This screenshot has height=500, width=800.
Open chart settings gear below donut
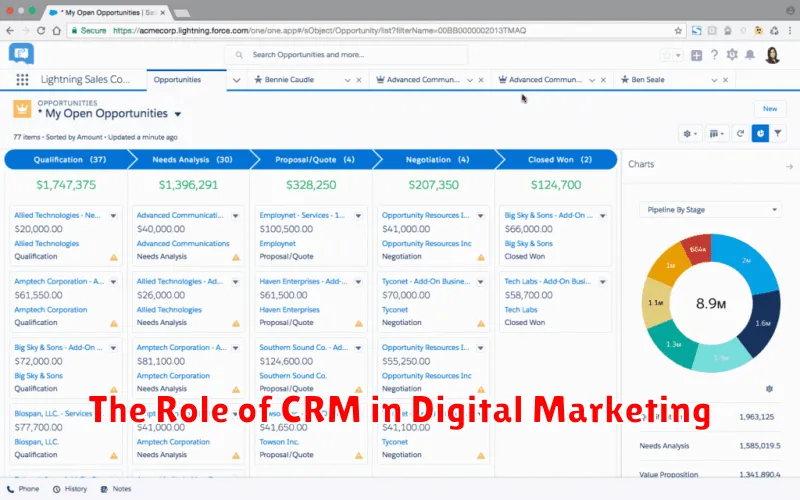tap(769, 389)
